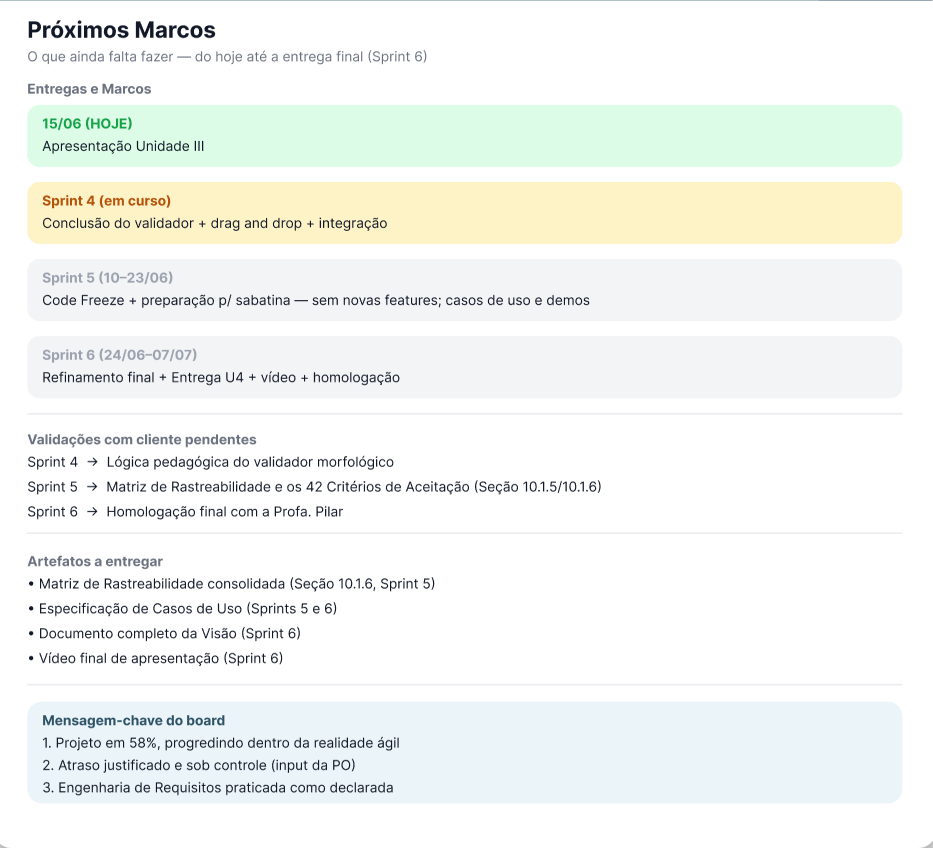Viewport: 933px width, 848px height.
Task: Click the arrow next to Sprint 4 validation
Action: tap(92, 462)
